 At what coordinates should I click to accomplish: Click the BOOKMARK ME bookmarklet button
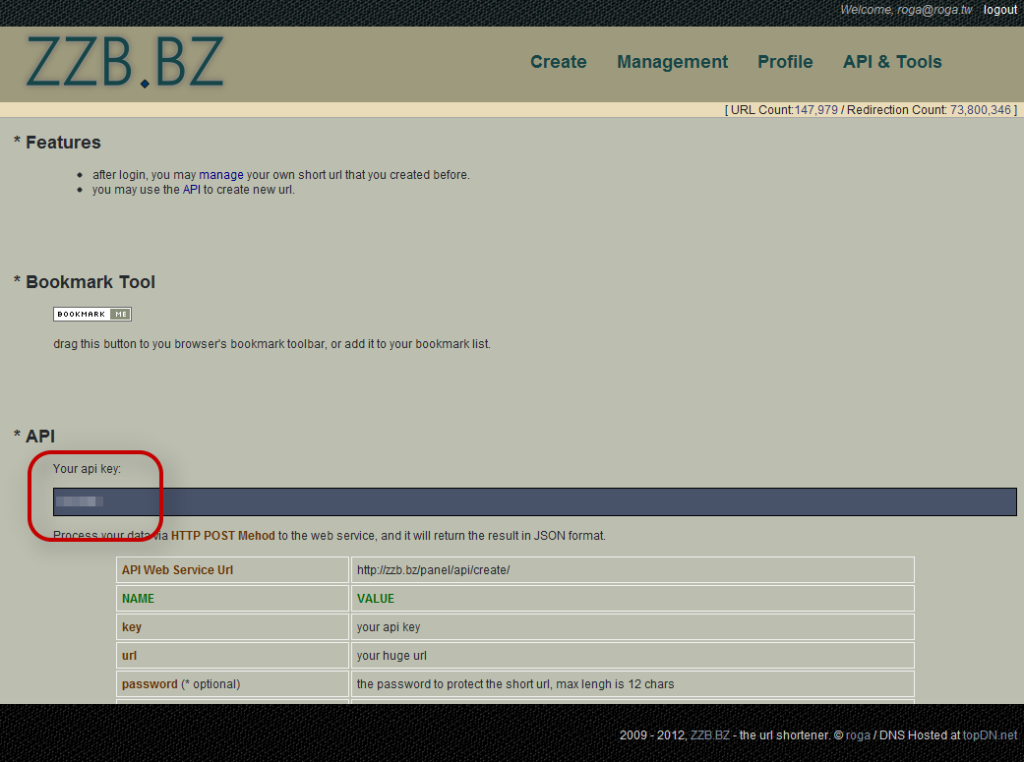(x=92, y=314)
